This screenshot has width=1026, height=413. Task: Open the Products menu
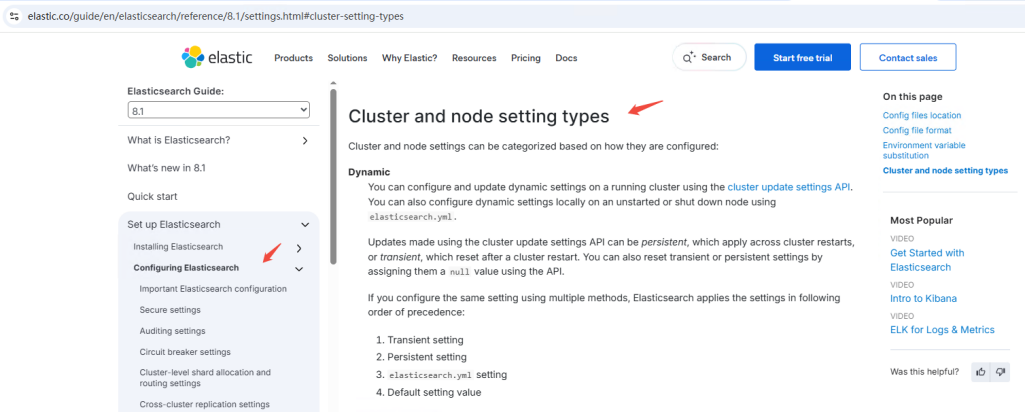[293, 58]
